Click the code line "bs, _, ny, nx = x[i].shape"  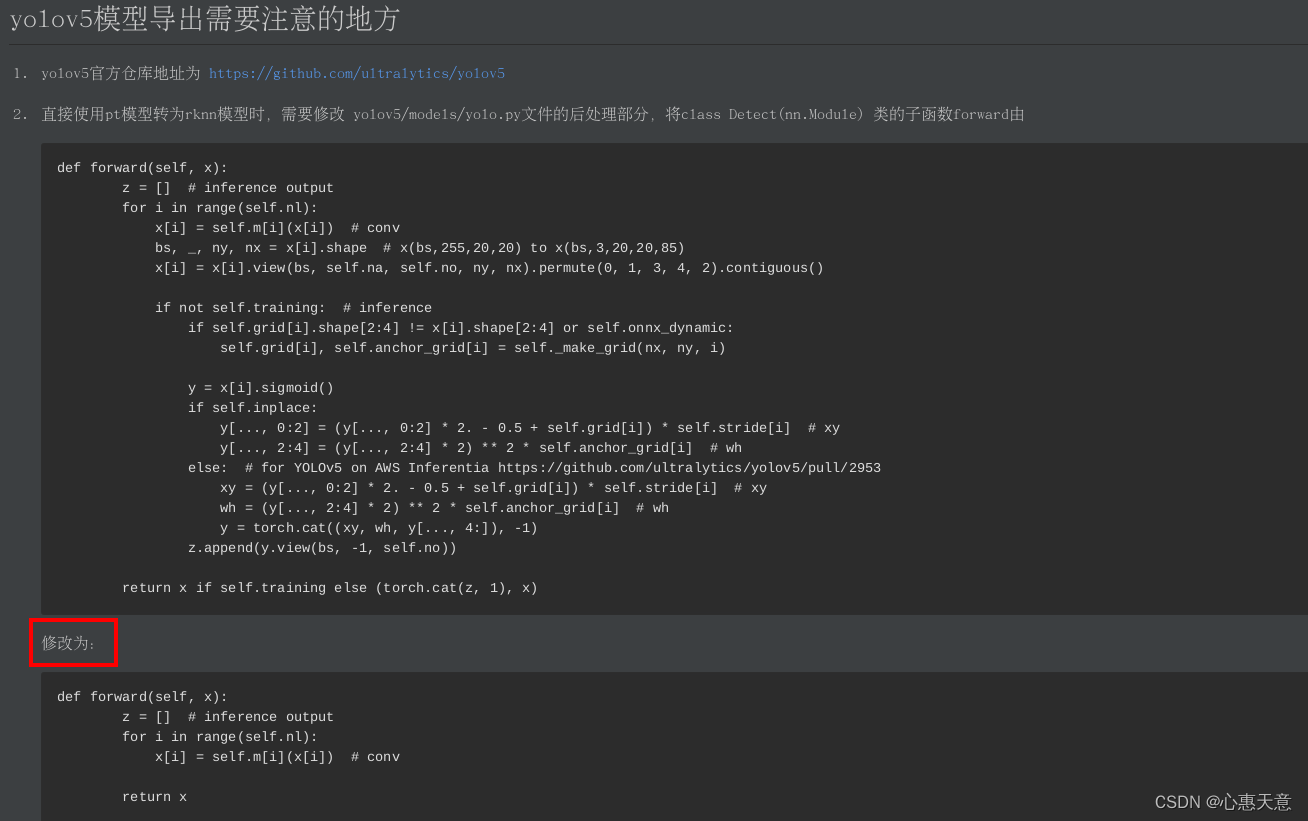261,248
